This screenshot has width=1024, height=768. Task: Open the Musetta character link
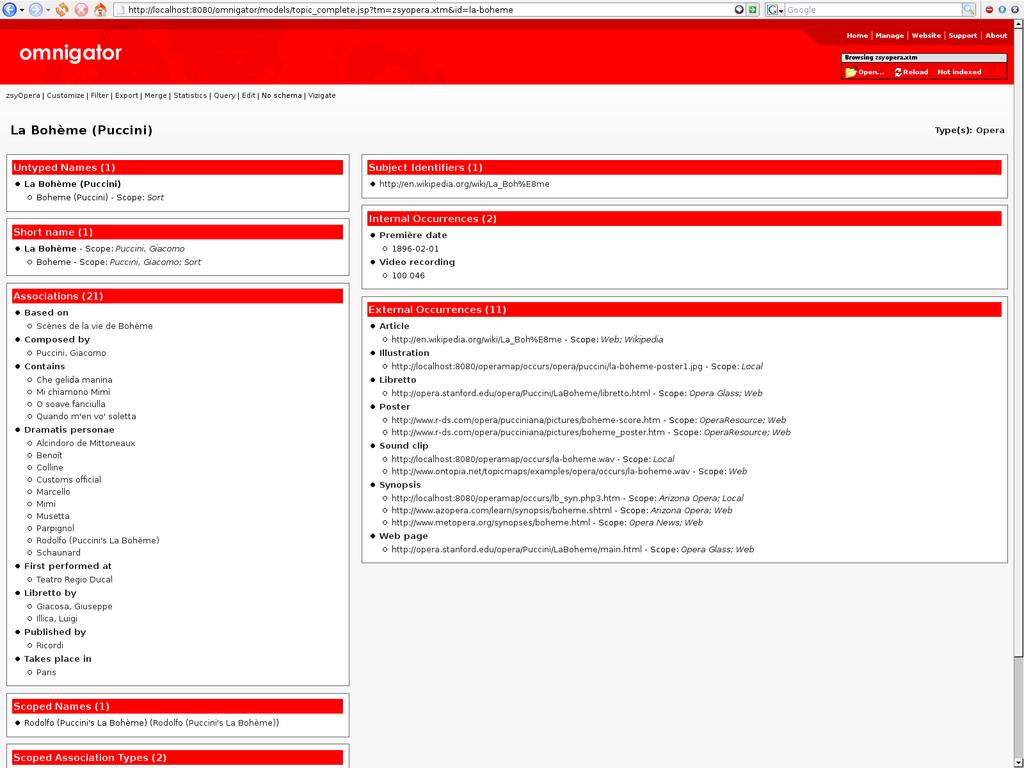click(x=53, y=516)
